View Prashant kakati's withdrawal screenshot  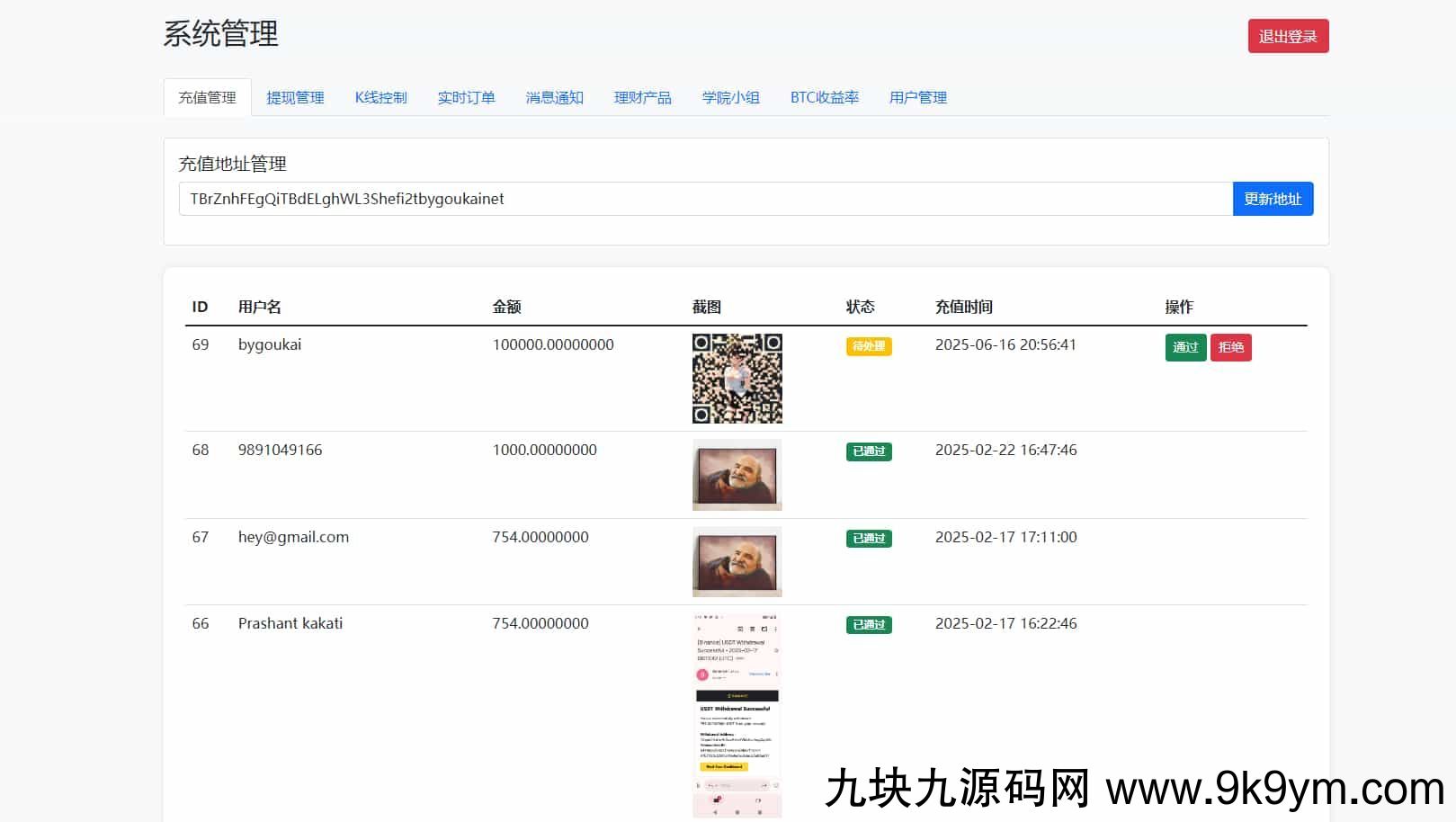(737, 715)
